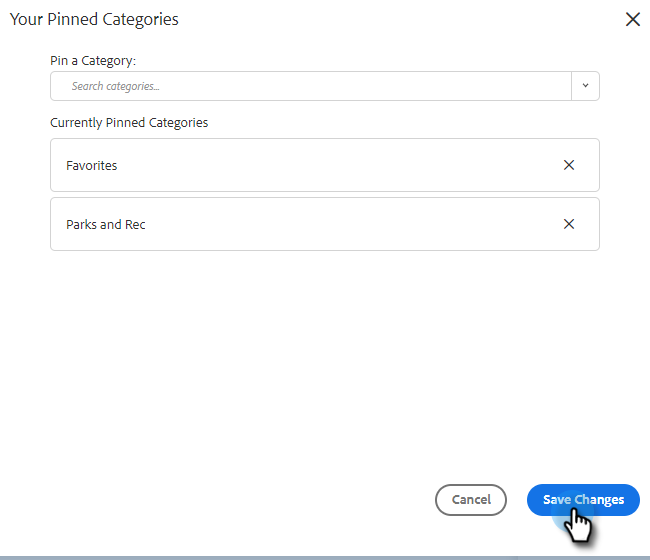Select the Favorites pinned category row

[300, 165]
